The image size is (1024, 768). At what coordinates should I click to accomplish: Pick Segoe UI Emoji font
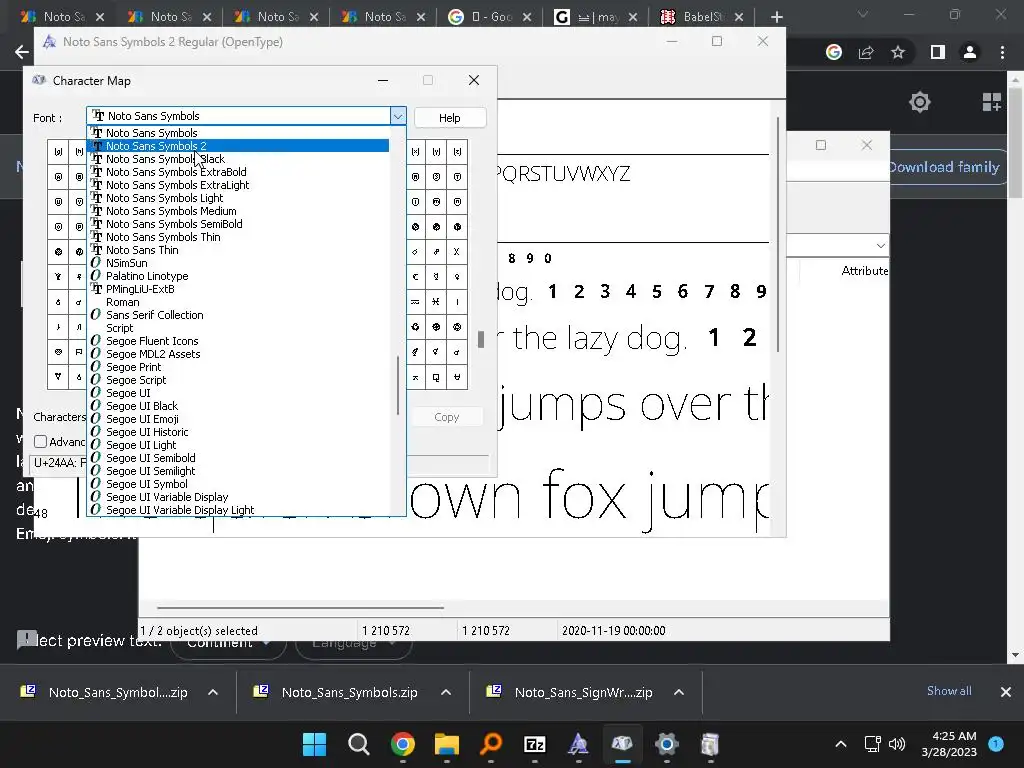tap(238, 419)
